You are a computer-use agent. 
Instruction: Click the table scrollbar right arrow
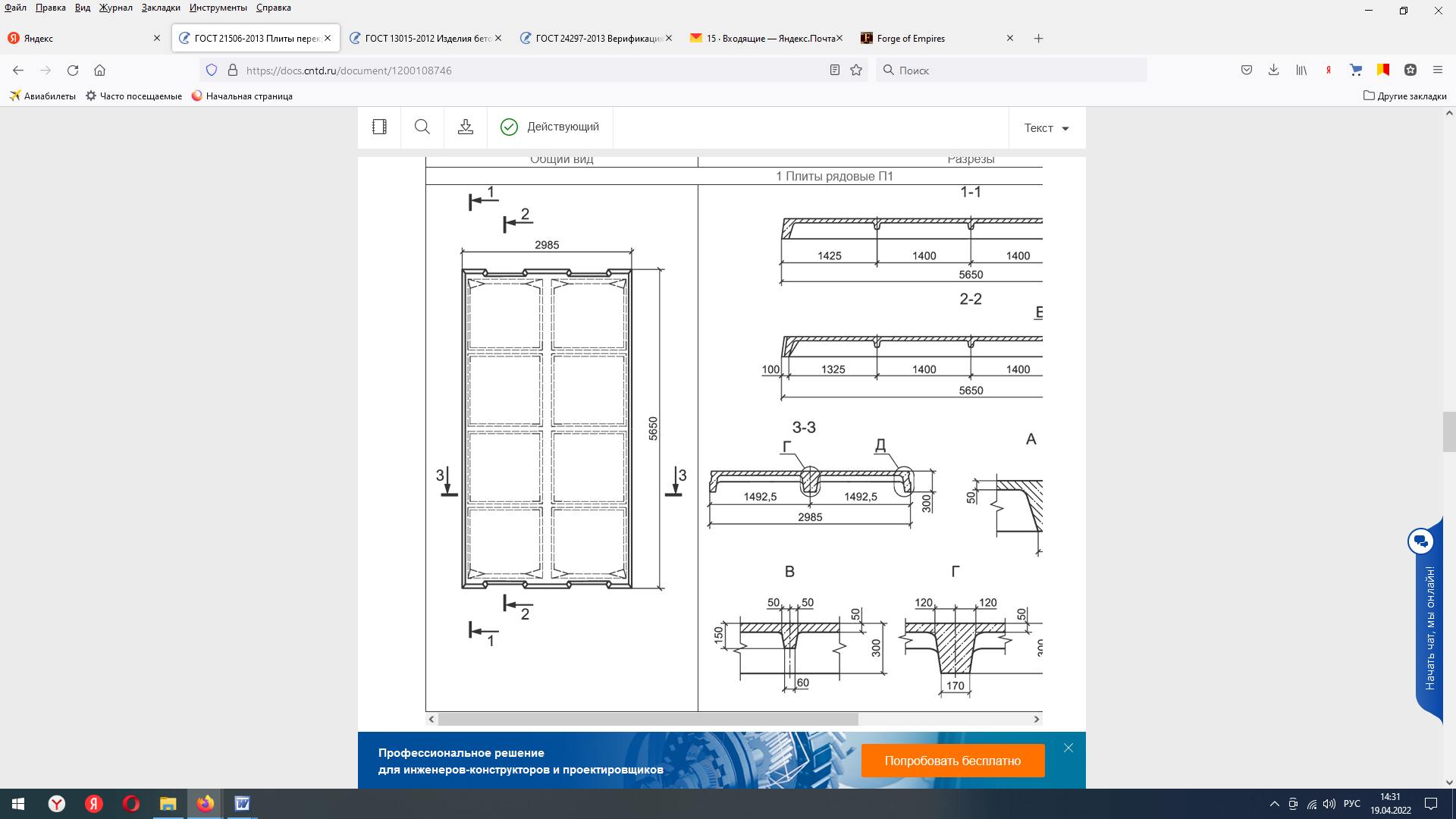[x=1037, y=719]
